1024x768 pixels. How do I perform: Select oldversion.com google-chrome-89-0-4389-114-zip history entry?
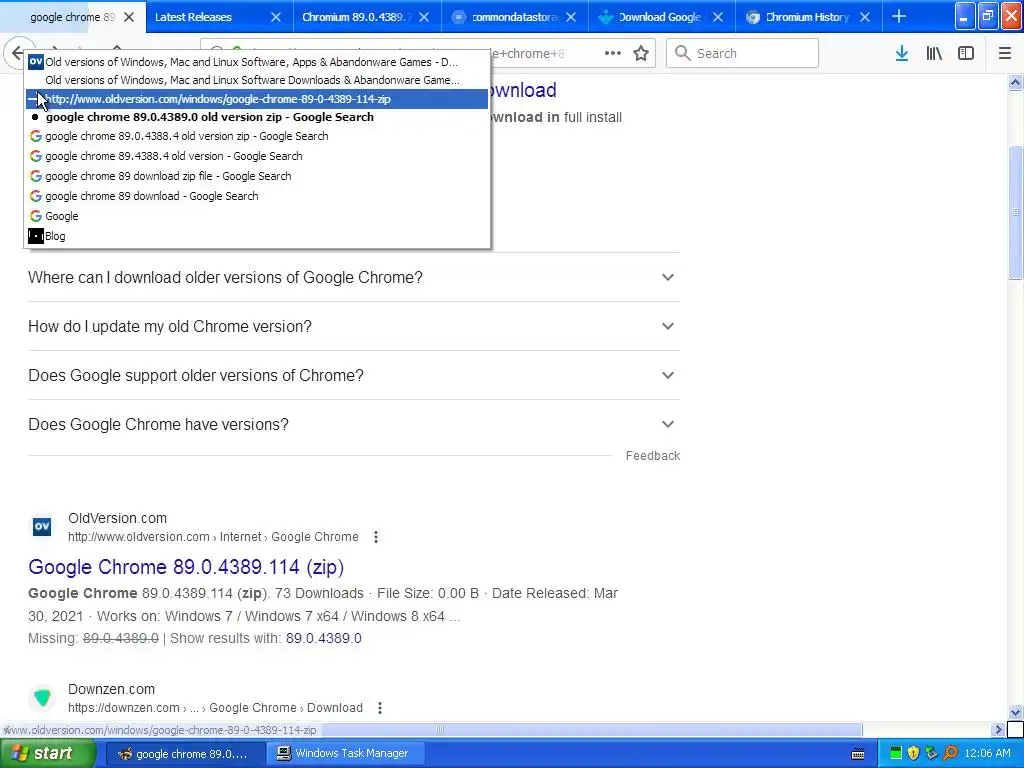point(257,99)
